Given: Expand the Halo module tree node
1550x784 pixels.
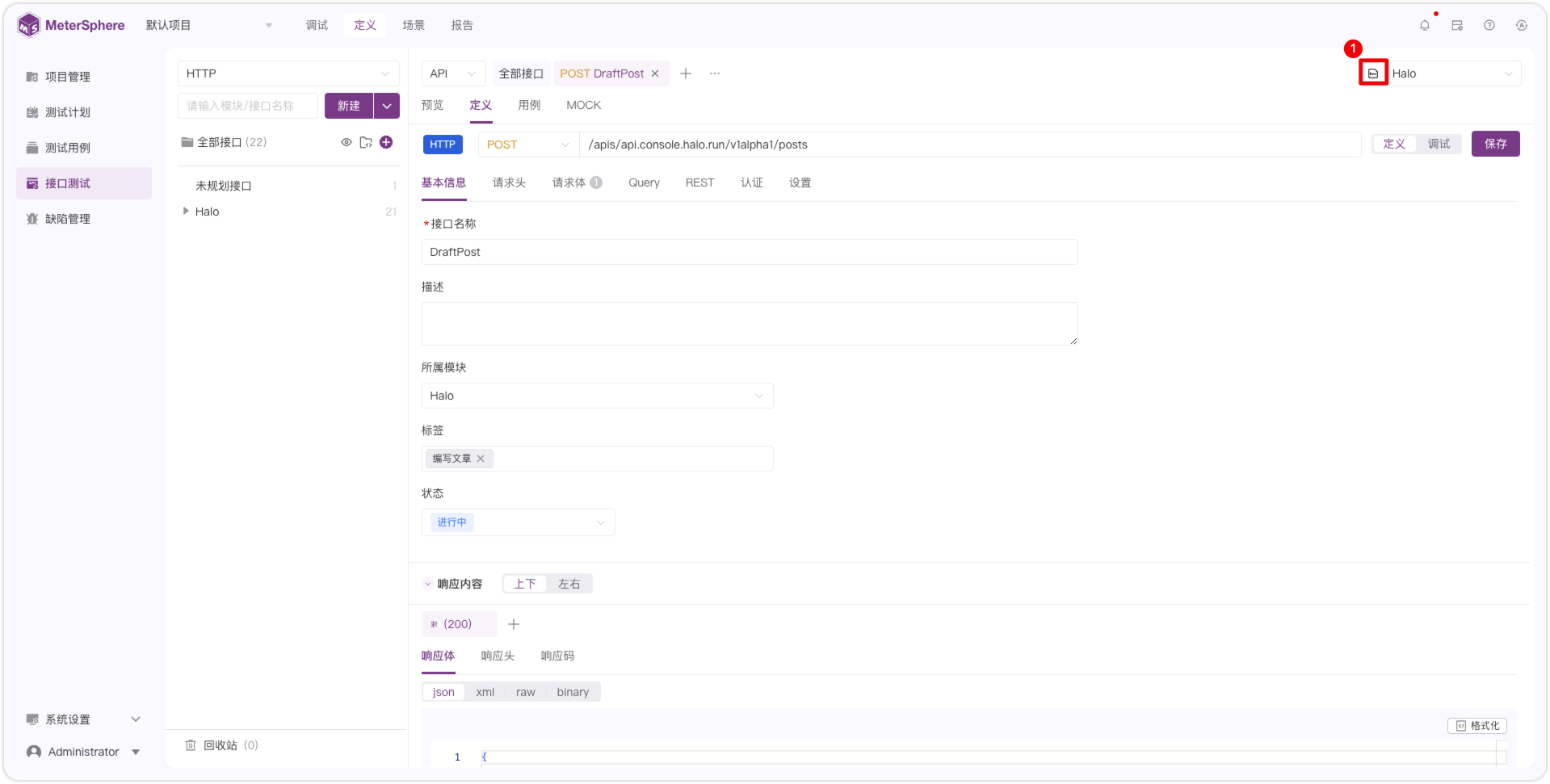Looking at the screenshot, I should point(186,212).
